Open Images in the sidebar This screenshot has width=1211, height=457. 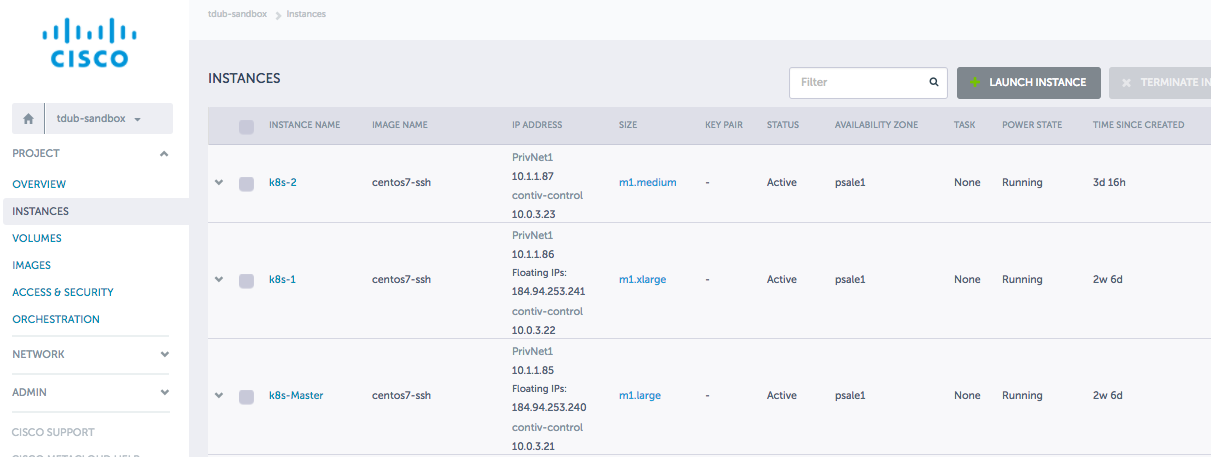pyautogui.click(x=32, y=265)
